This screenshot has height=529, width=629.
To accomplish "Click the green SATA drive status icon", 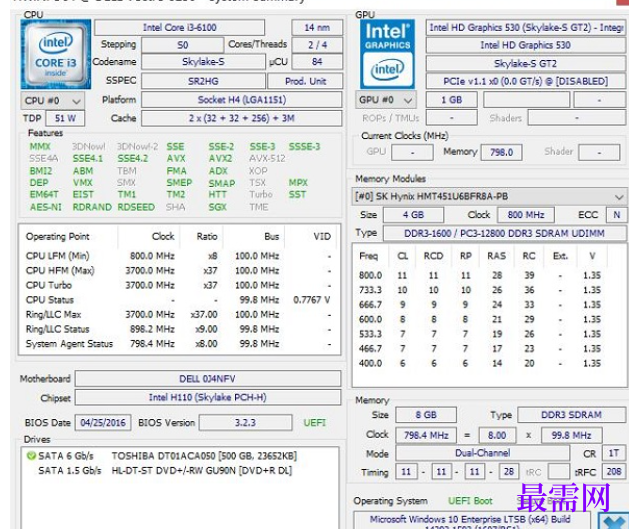I will [x=31, y=456].
